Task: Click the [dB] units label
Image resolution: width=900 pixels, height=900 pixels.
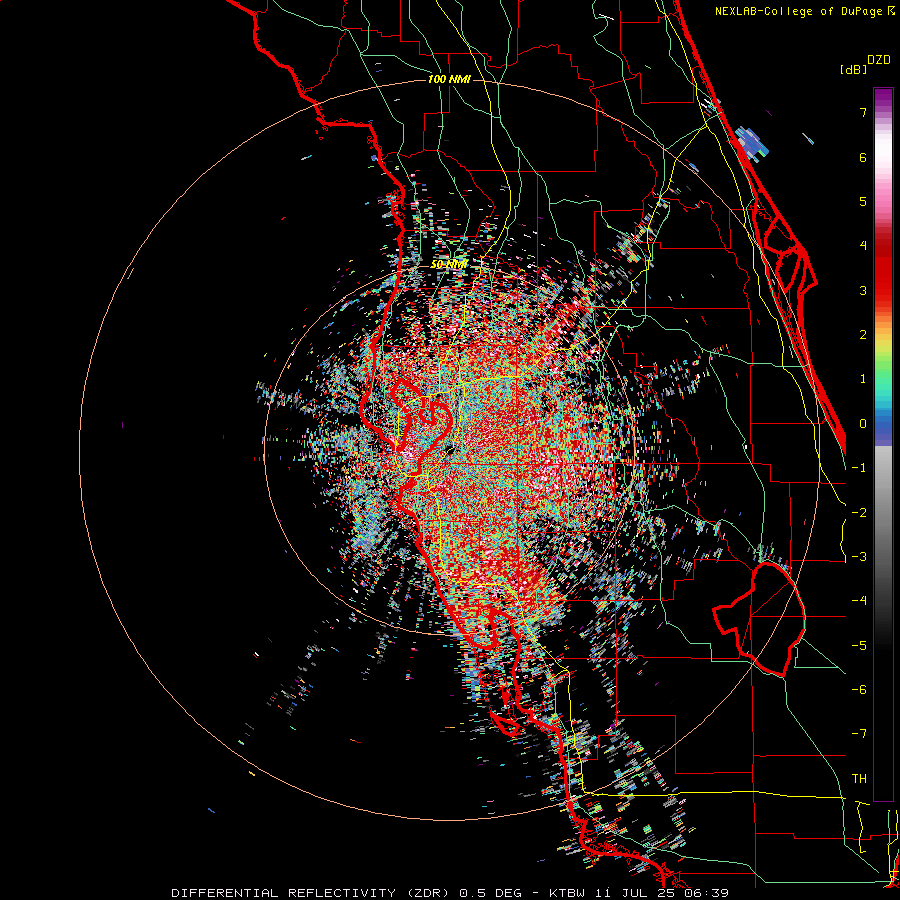Action: [853, 69]
